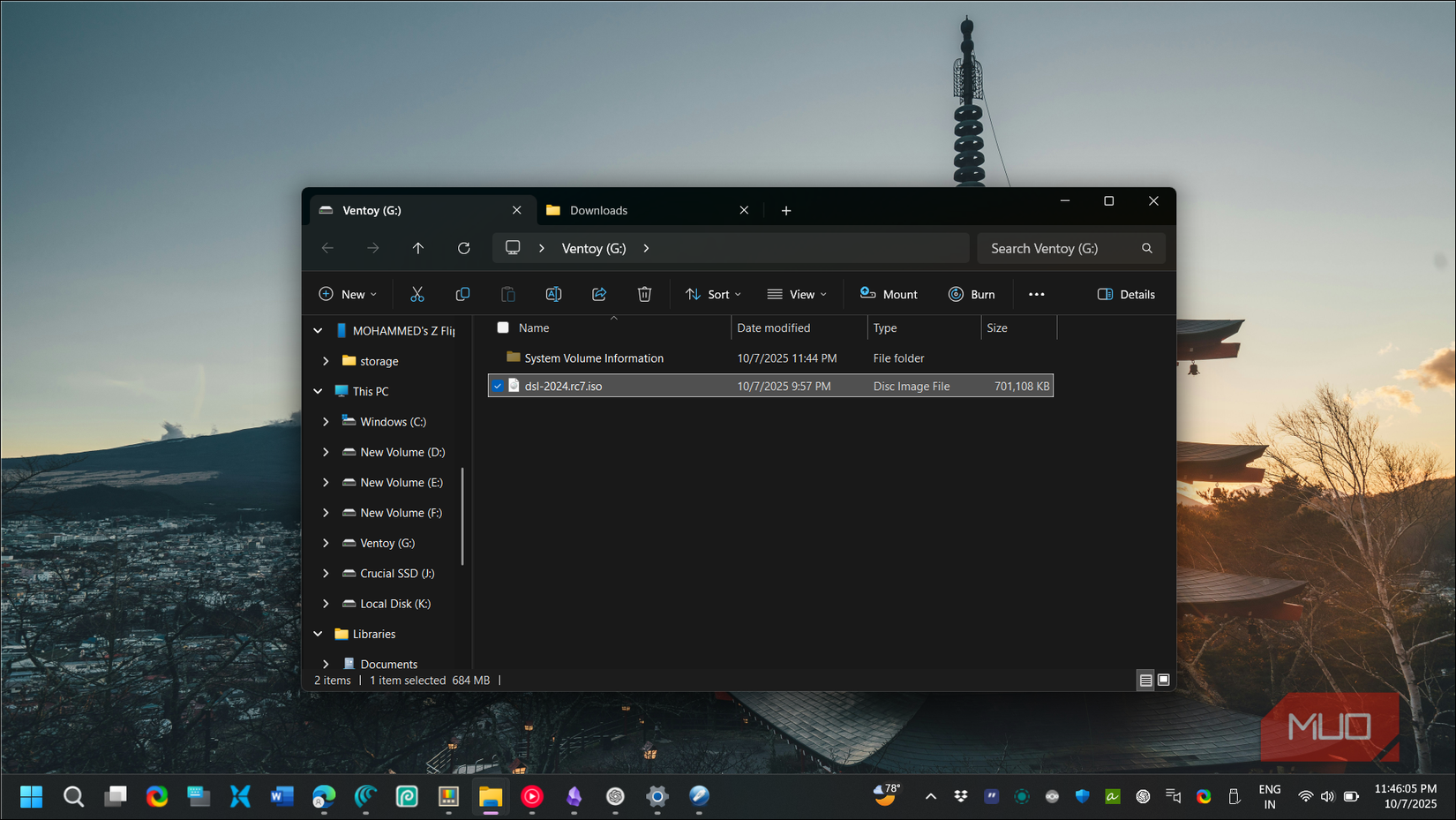Refresh the Ventoy (G:) folder

pyautogui.click(x=464, y=248)
